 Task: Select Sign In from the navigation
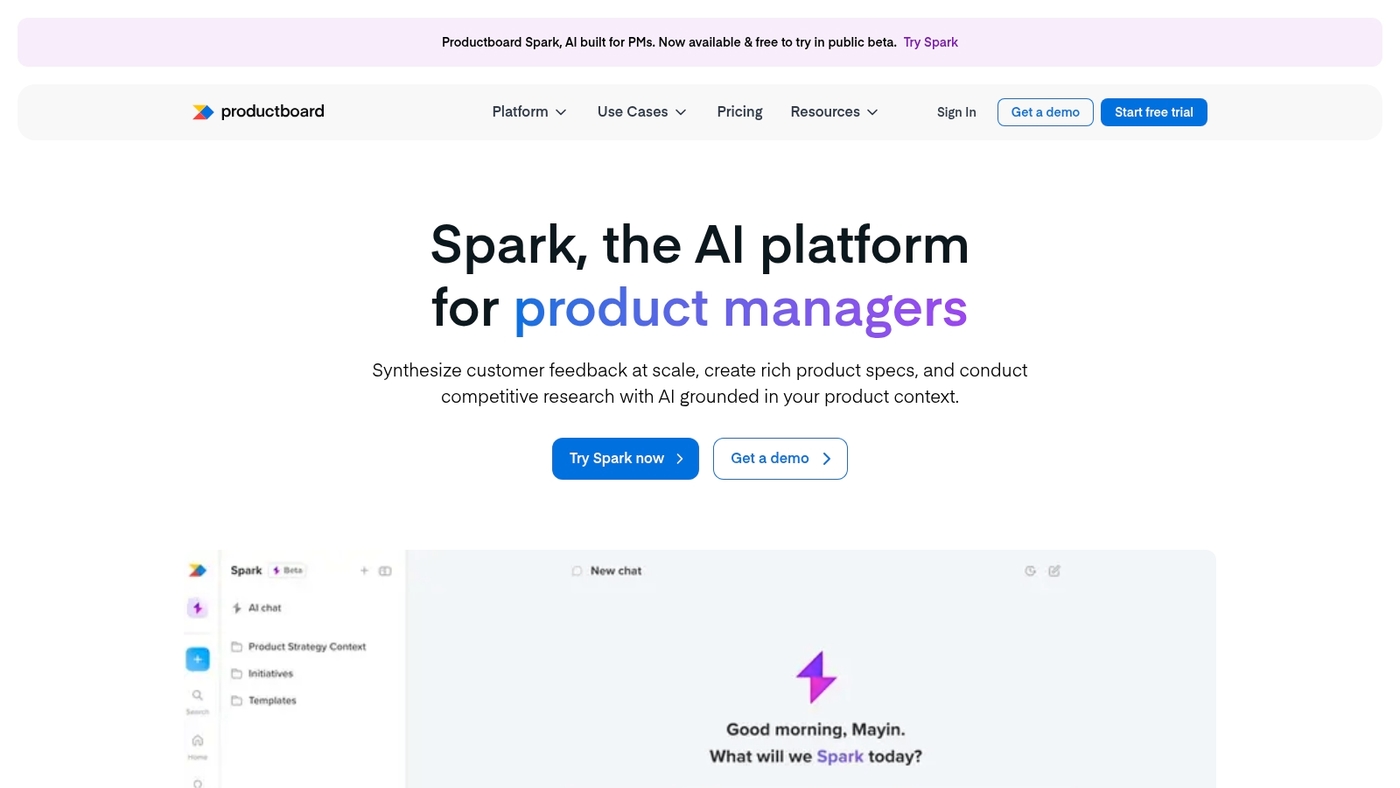[956, 111]
